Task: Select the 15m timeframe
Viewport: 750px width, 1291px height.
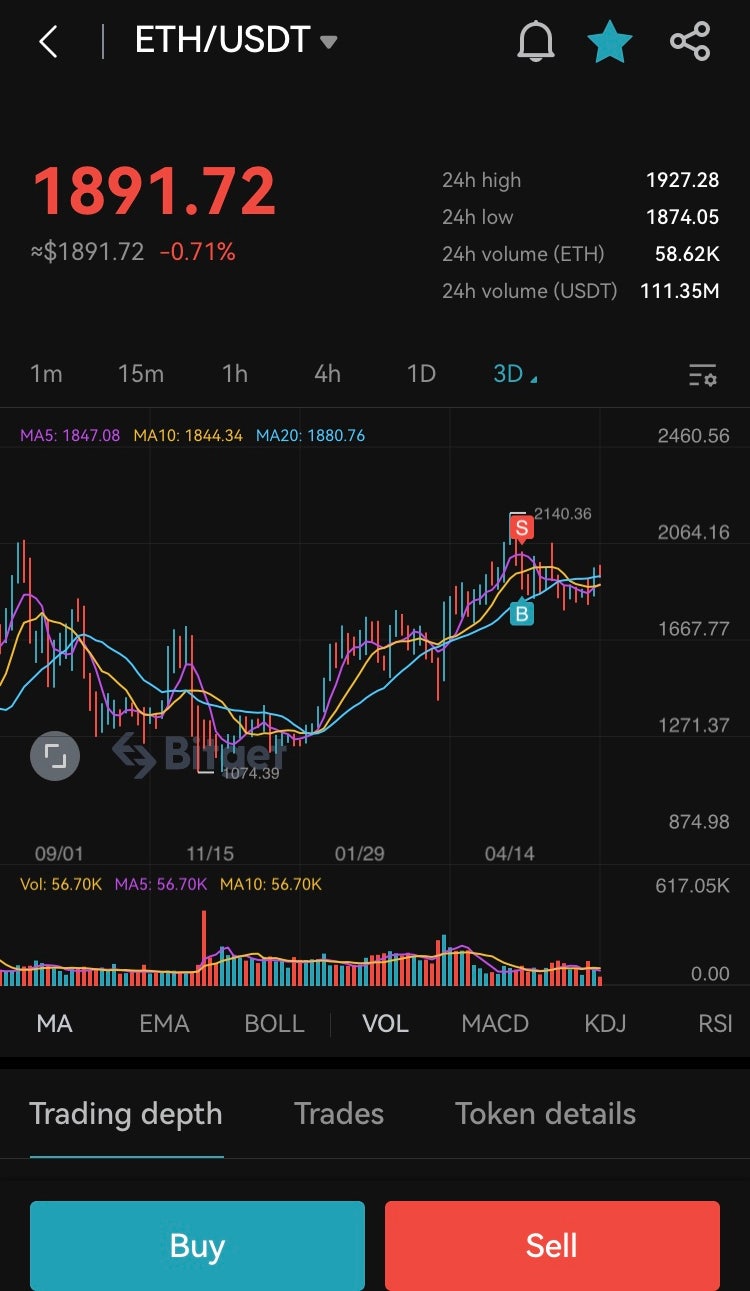Action: 141,374
